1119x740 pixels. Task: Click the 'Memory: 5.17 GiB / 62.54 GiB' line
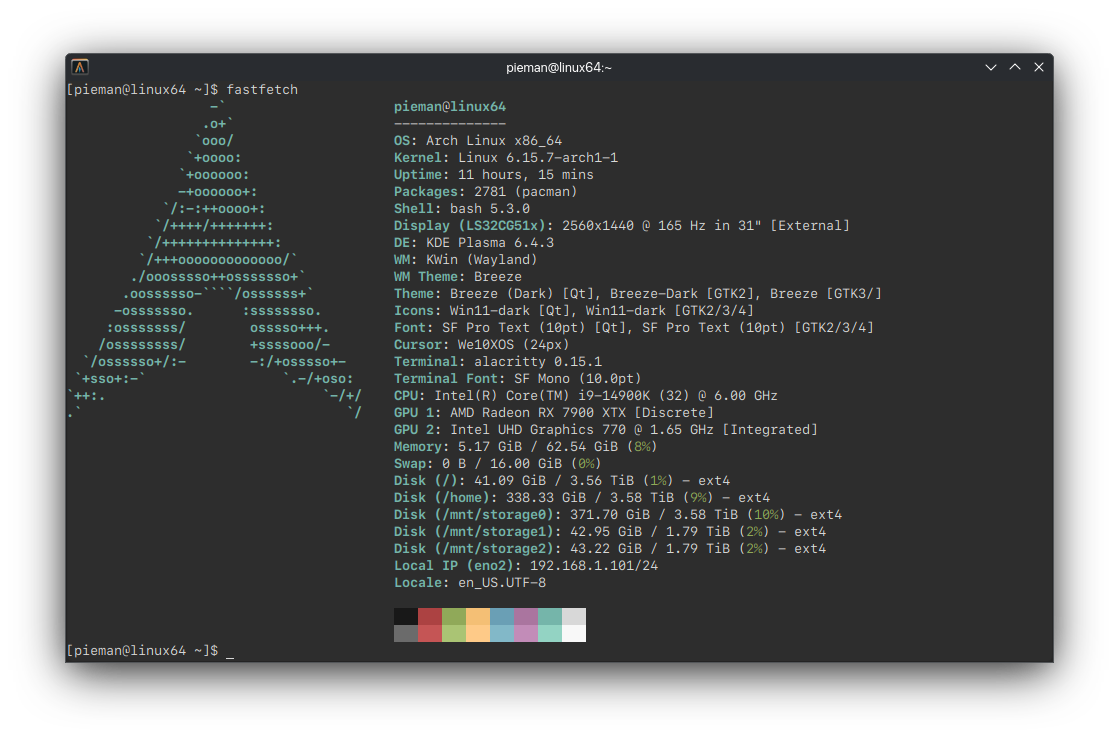coord(525,447)
